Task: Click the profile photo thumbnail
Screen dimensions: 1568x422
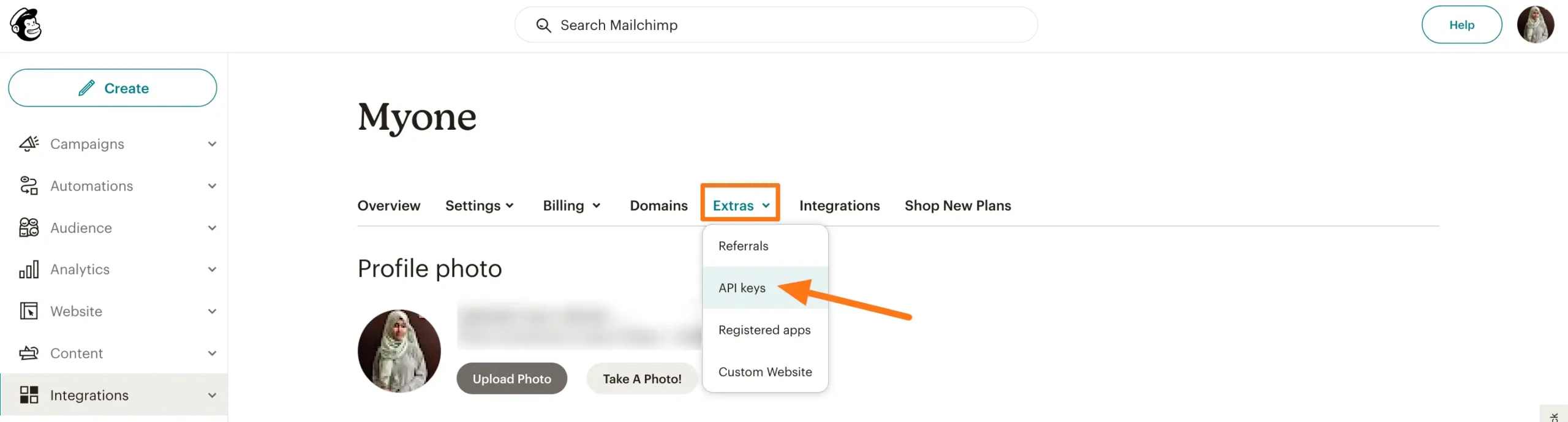Action: [399, 350]
